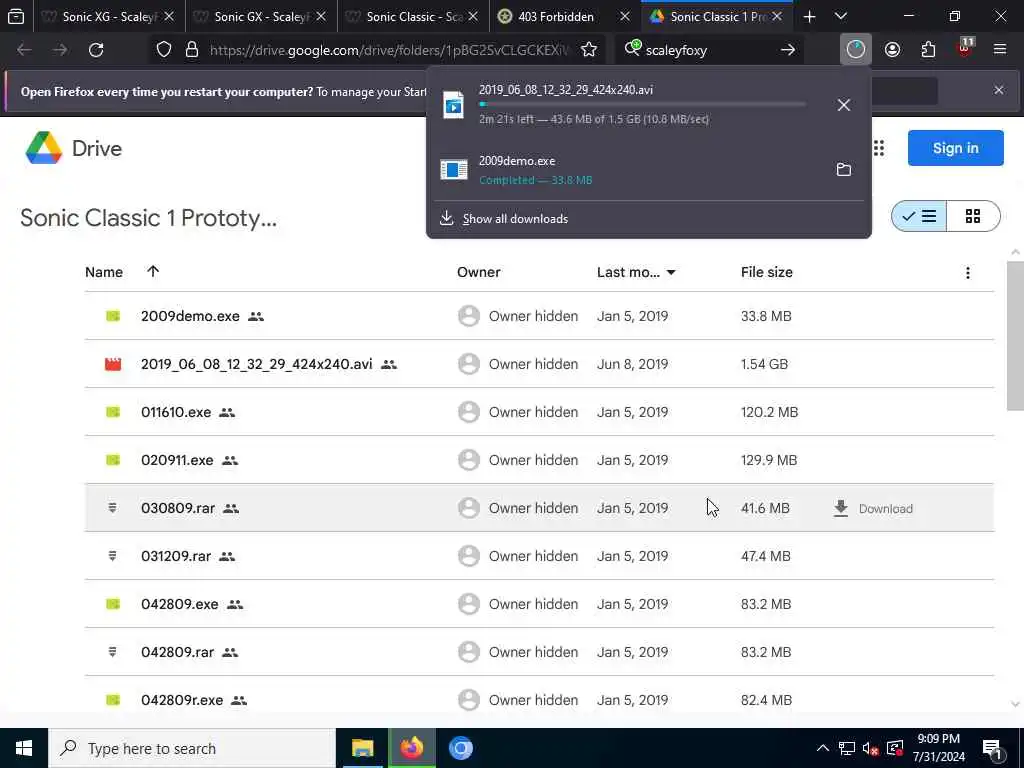The image size is (1024, 768).
Task: Click the Firefox taskbar icon
Action: (x=411, y=748)
